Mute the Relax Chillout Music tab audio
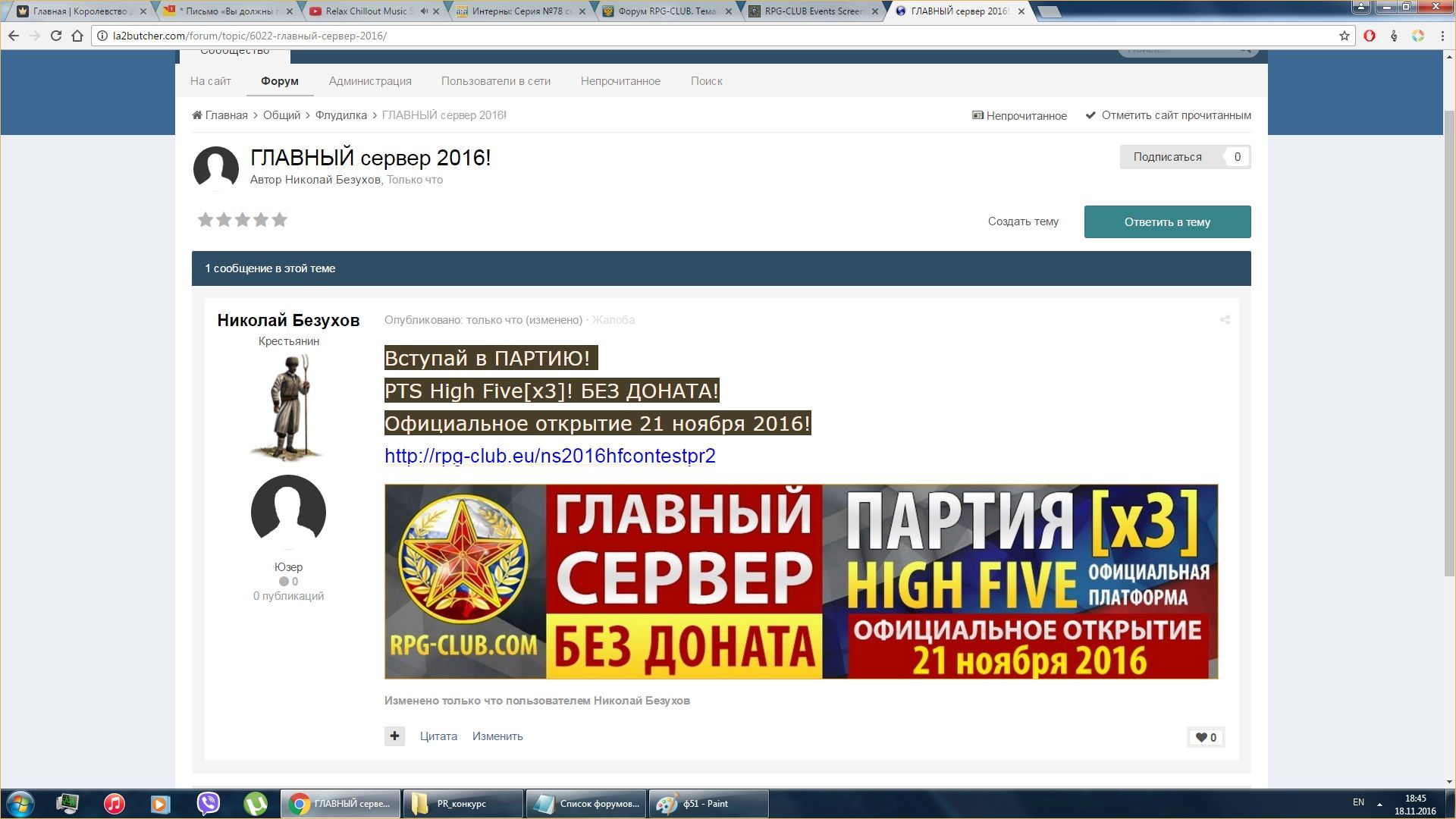The height and width of the screenshot is (819, 1456). click(x=424, y=11)
